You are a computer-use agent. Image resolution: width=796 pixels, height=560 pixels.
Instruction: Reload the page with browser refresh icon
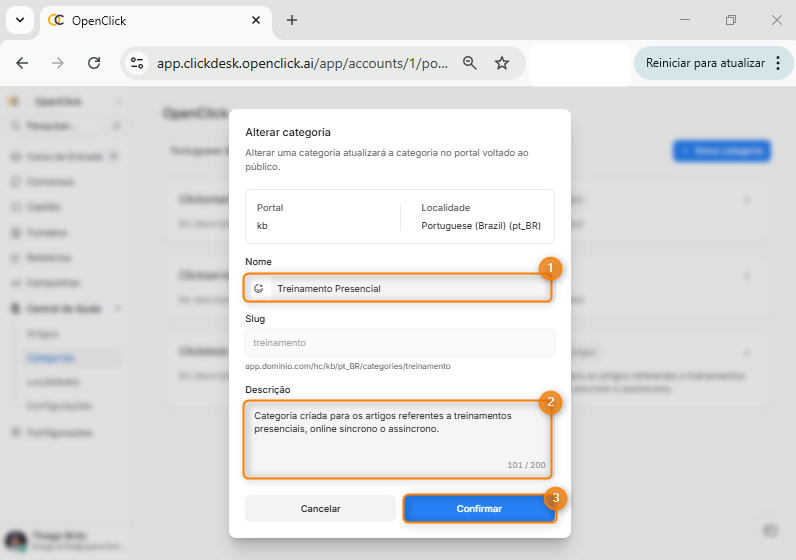[x=94, y=63]
